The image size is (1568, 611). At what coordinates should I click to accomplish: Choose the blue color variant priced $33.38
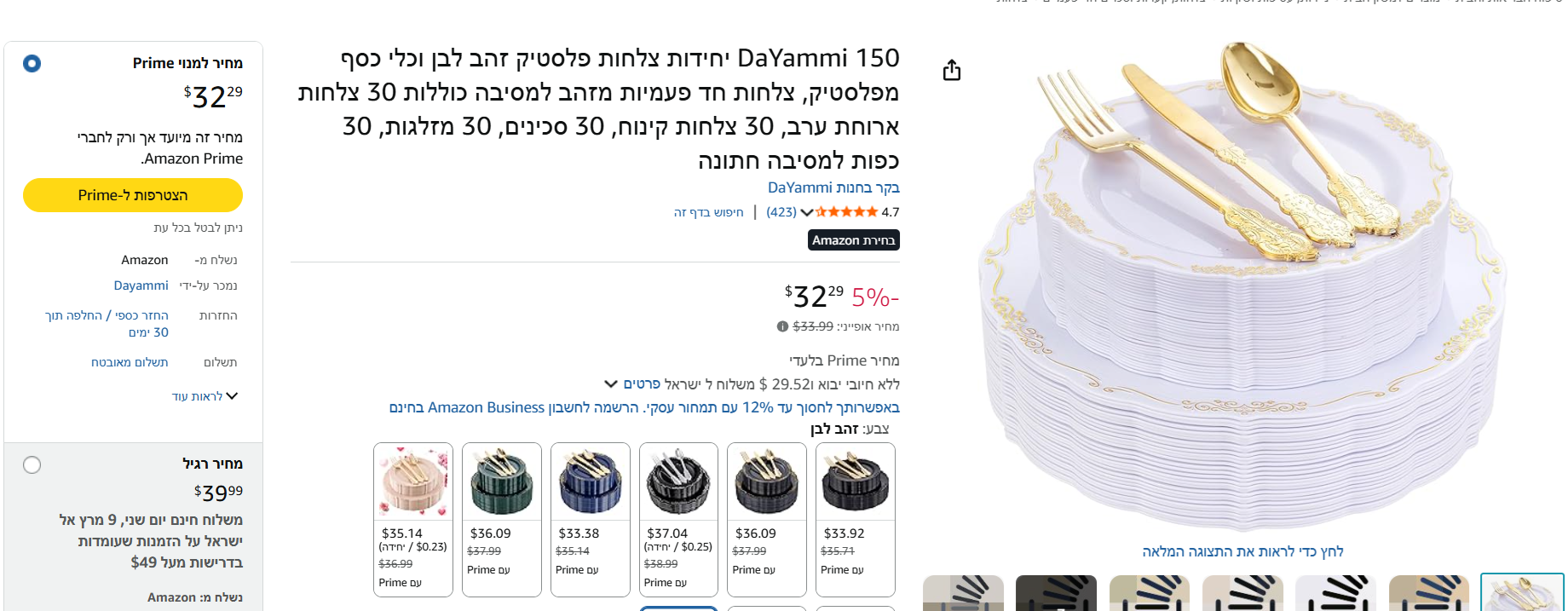[x=591, y=519]
